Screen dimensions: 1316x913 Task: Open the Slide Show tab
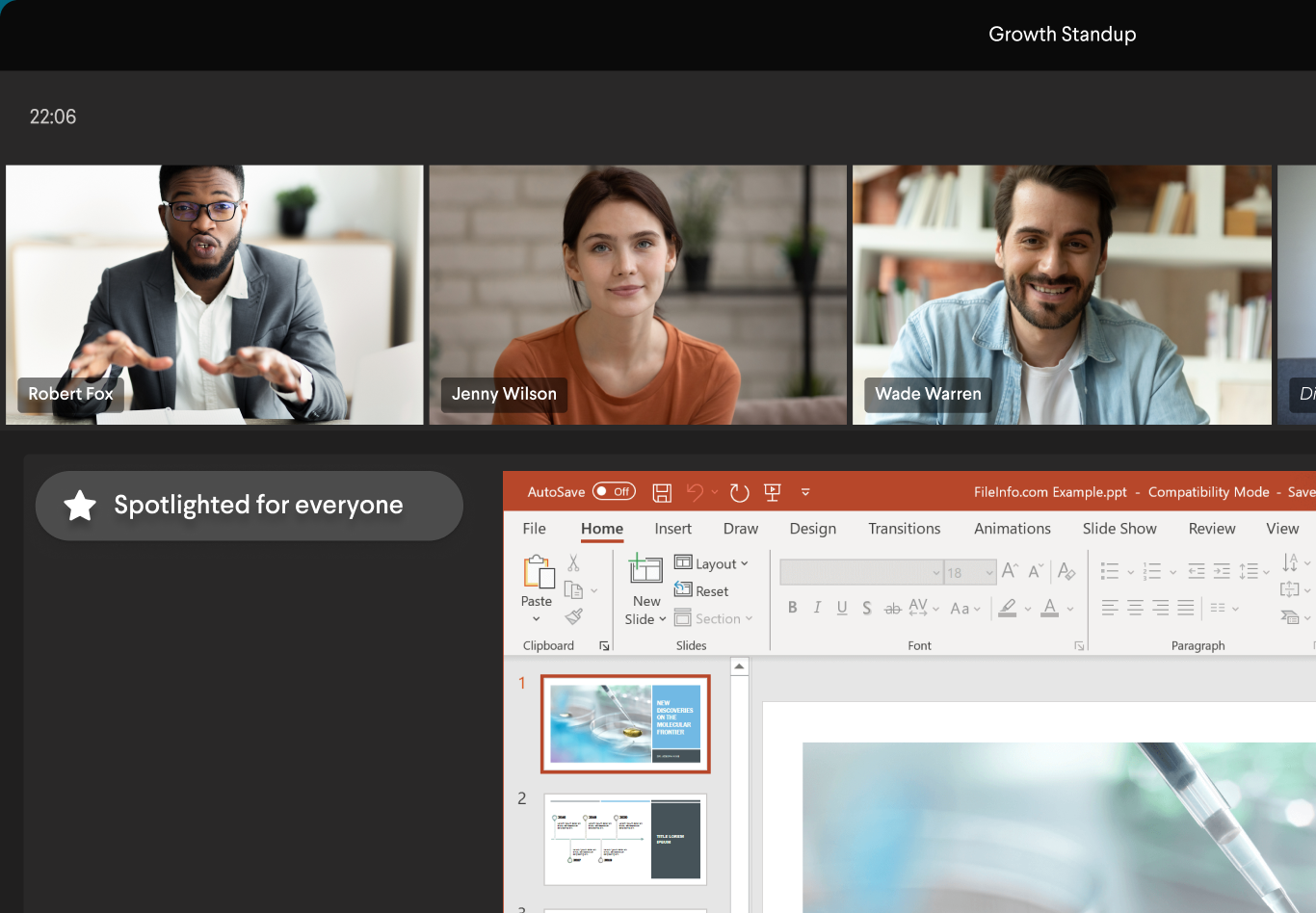point(1119,528)
